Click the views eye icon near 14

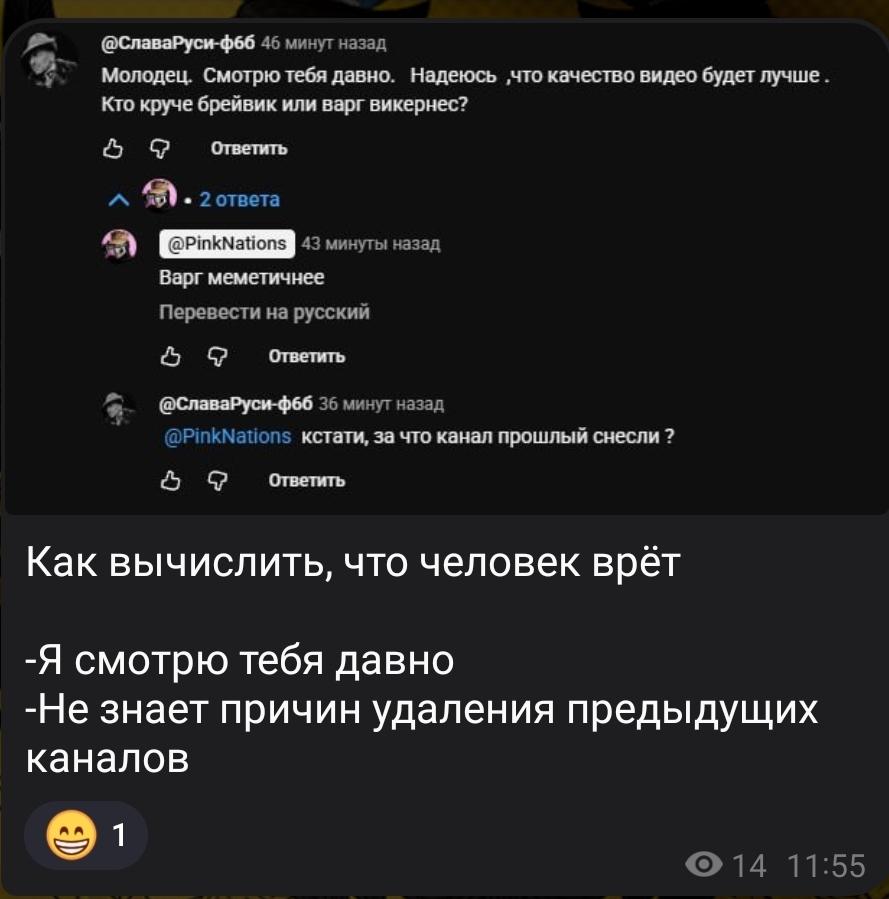point(704,864)
